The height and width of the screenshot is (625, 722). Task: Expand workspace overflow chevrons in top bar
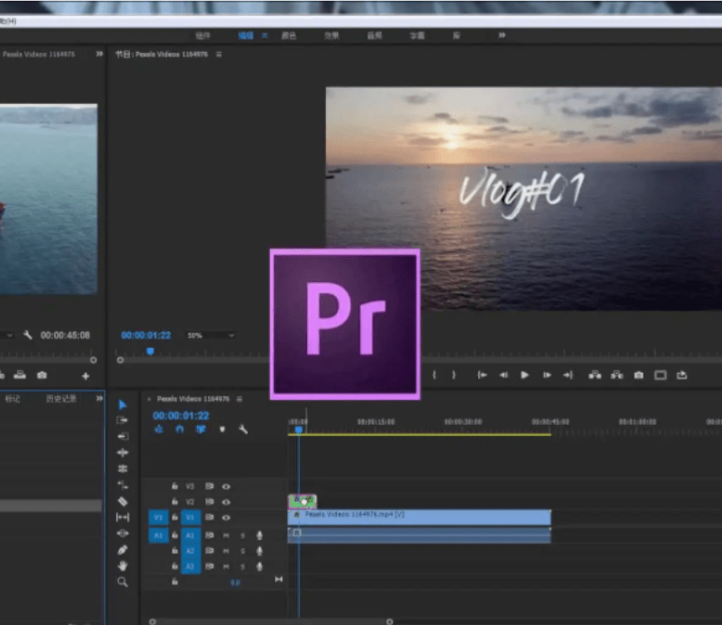coord(502,35)
